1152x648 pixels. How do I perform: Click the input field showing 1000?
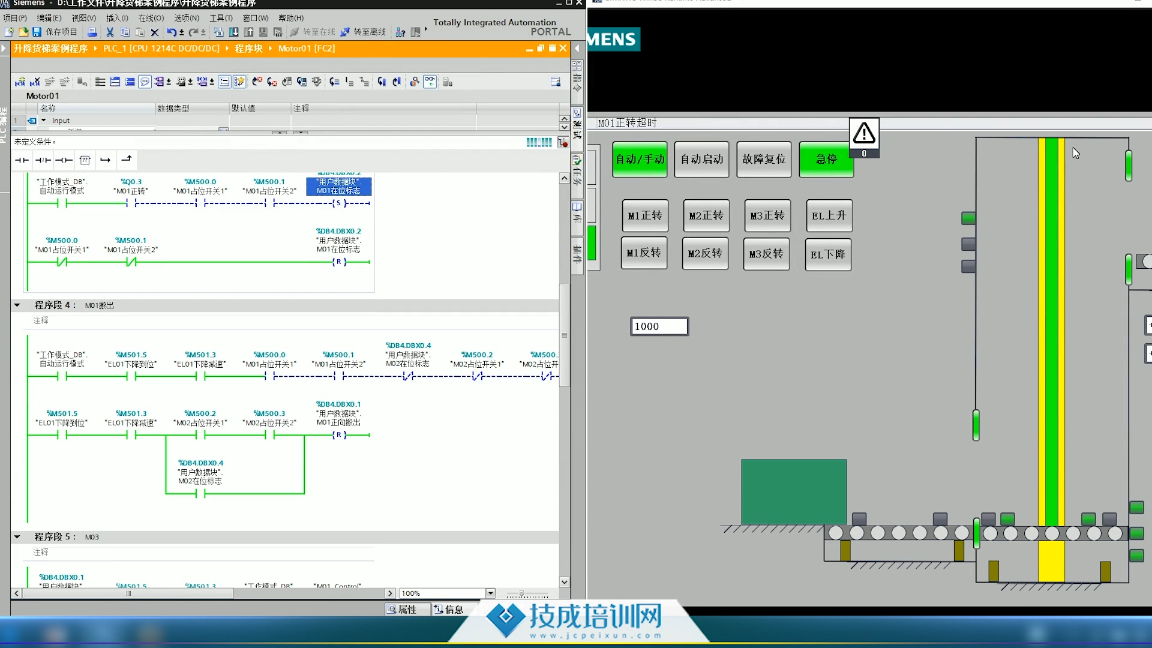pos(659,326)
